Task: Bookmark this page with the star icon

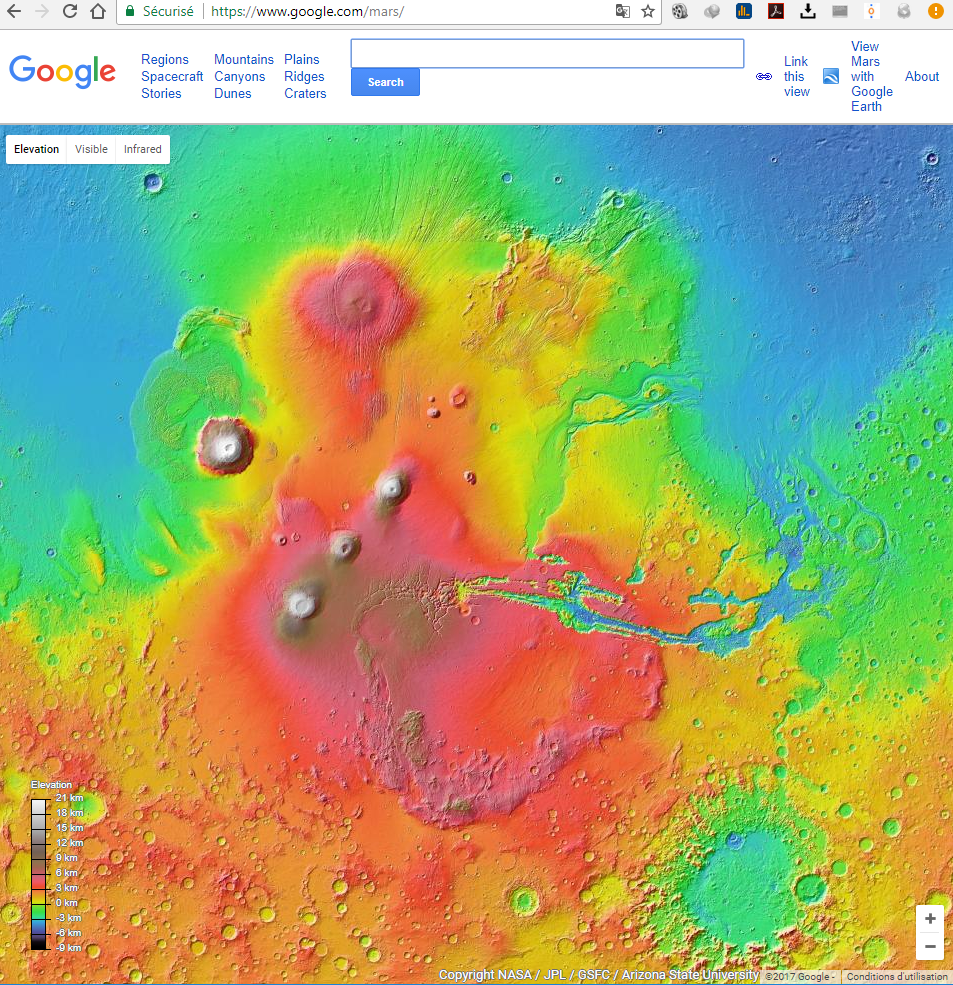Action: pyautogui.click(x=648, y=12)
